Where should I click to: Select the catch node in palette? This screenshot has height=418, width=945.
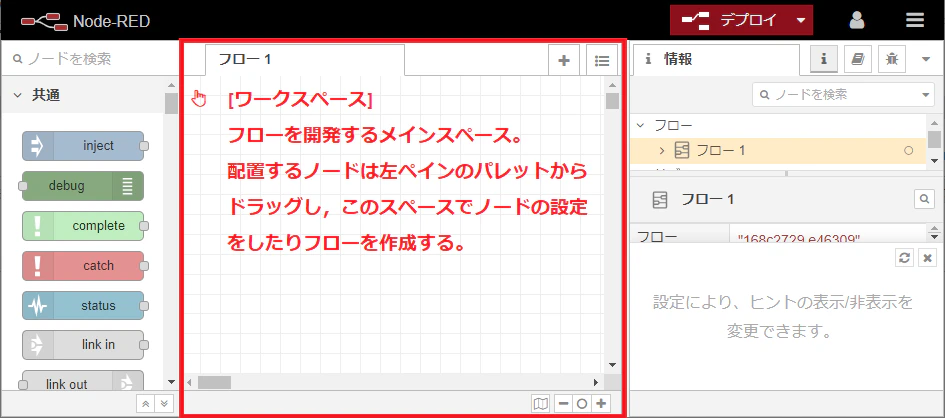coord(83,266)
